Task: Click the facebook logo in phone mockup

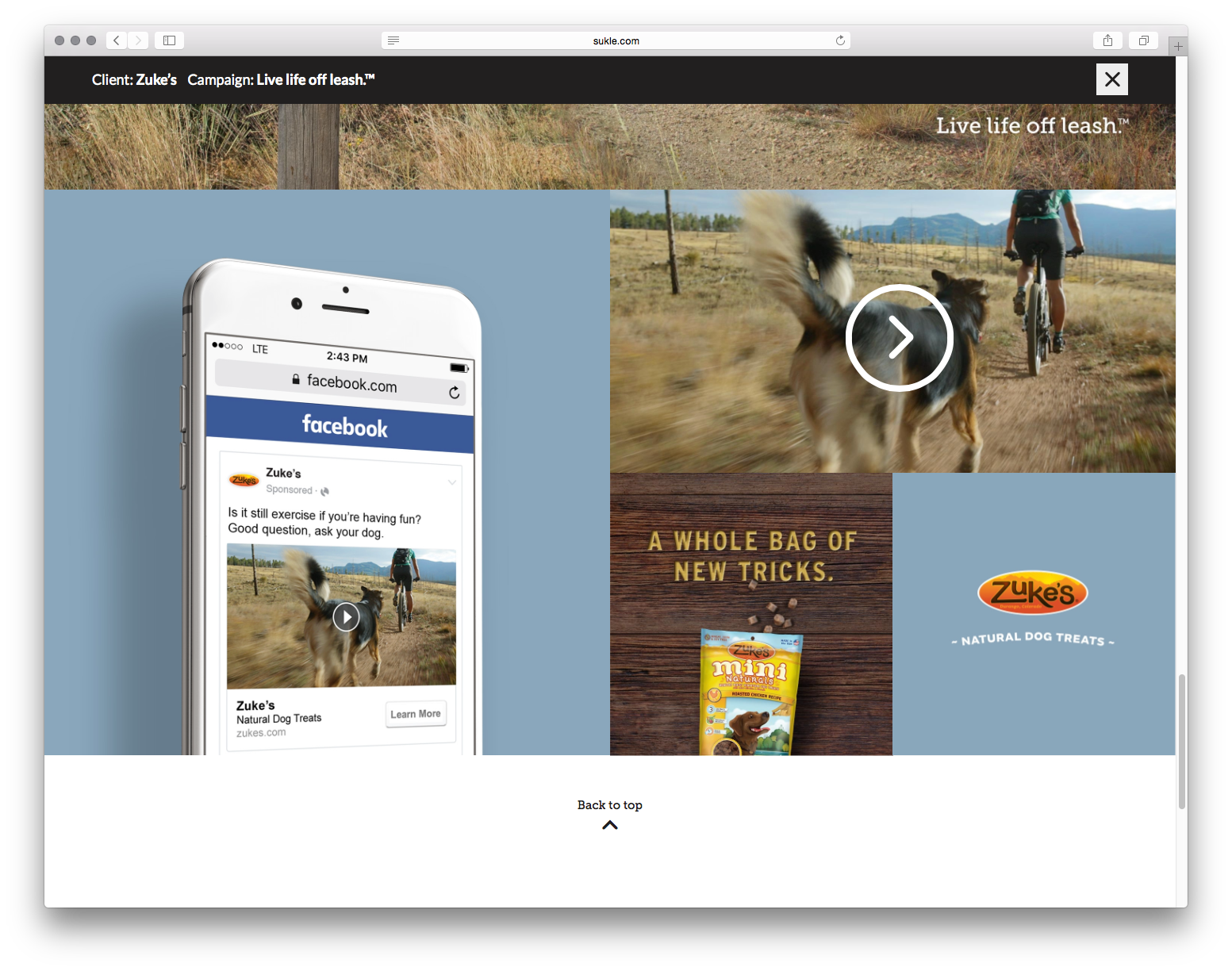Action: (x=345, y=426)
